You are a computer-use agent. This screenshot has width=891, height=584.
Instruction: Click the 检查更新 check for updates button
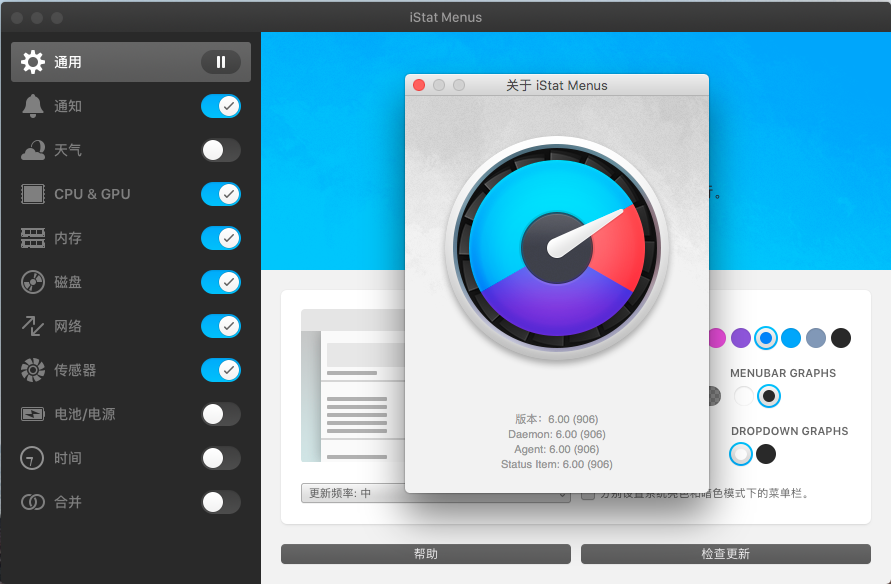[726, 554]
